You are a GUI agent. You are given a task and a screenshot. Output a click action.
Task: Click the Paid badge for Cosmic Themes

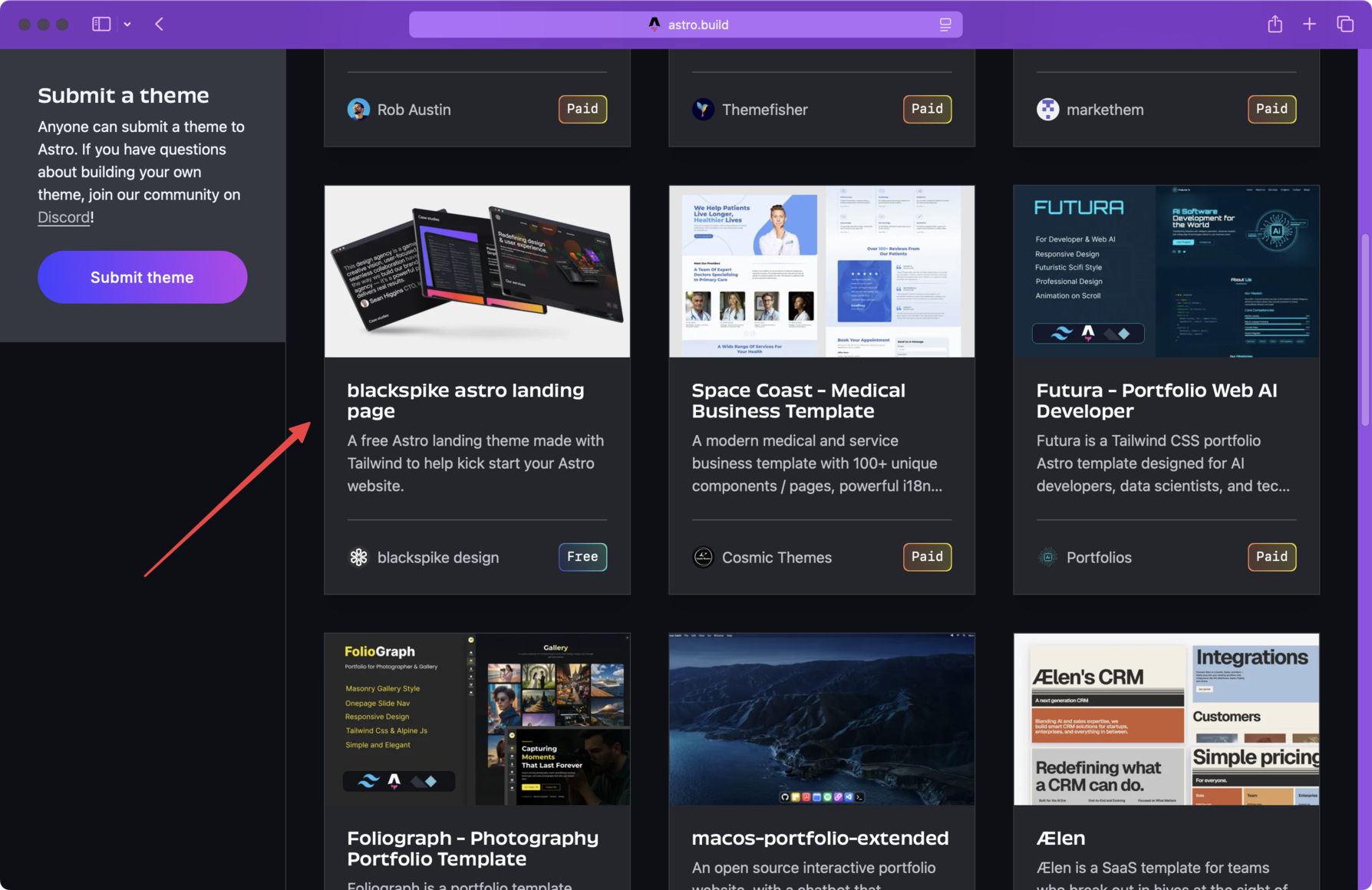coord(927,557)
